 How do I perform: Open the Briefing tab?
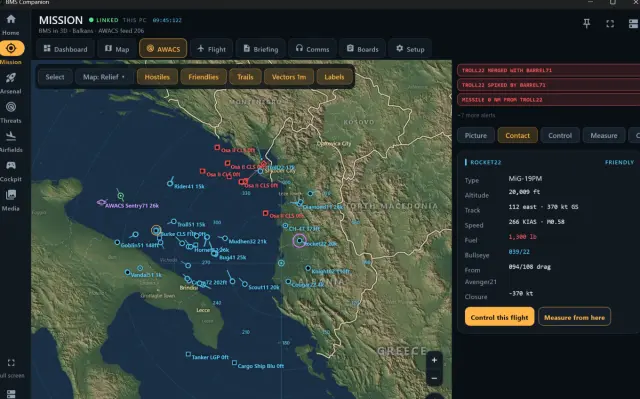point(260,49)
